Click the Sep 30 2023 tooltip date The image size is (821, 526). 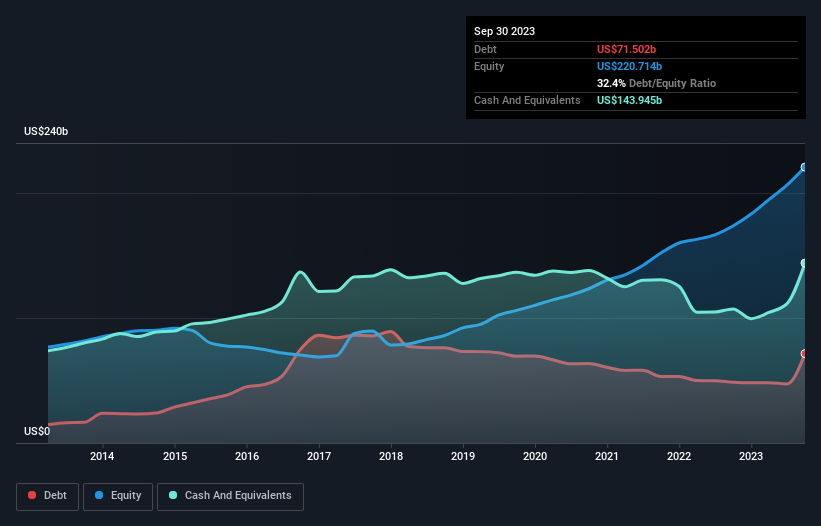(x=504, y=31)
